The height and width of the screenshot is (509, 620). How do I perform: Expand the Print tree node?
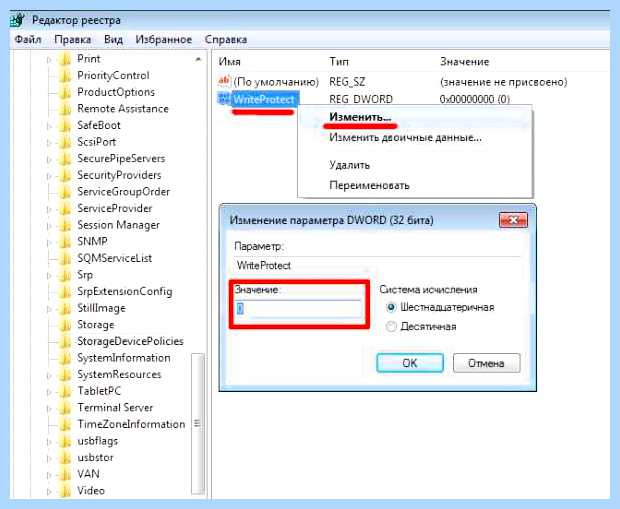tap(49, 60)
